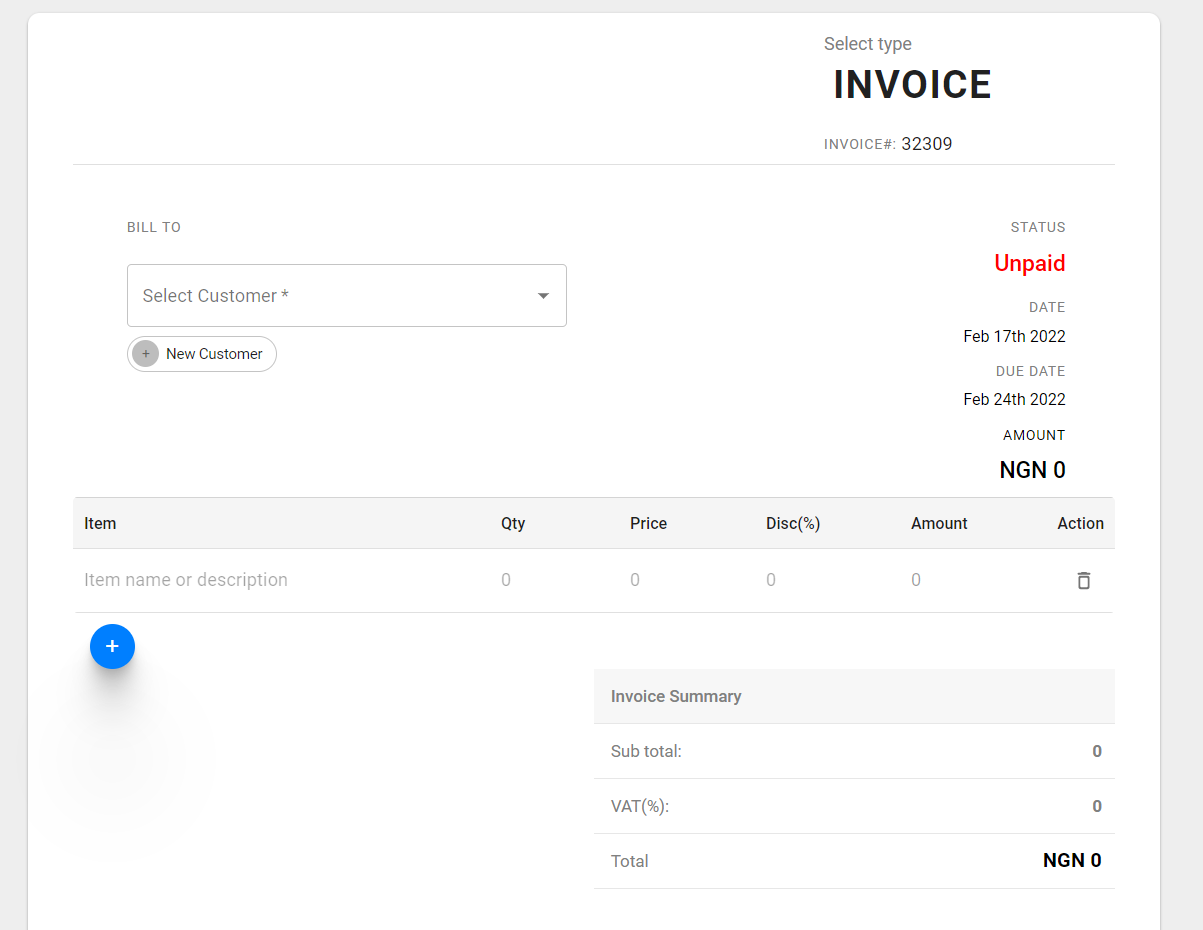1203x930 pixels.
Task: Add a new item row with blue plus
Action: point(112,647)
